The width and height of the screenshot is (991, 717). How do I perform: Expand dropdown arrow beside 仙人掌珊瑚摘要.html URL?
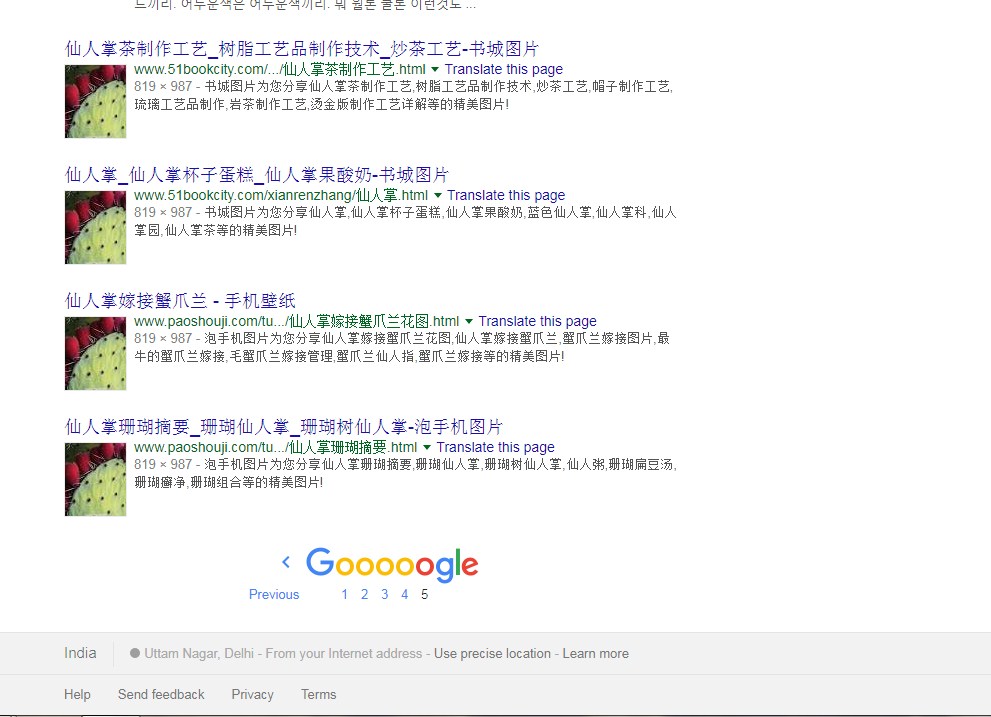click(x=427, y=447)
